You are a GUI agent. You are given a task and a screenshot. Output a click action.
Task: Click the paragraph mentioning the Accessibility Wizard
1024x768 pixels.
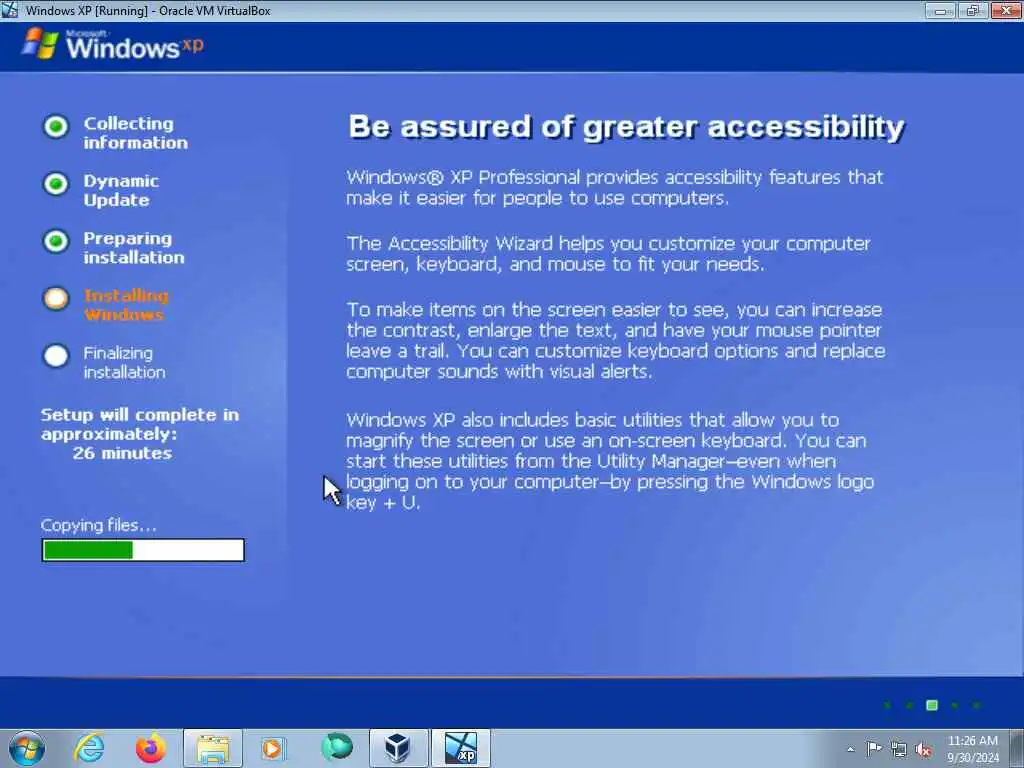click(608, 253)
